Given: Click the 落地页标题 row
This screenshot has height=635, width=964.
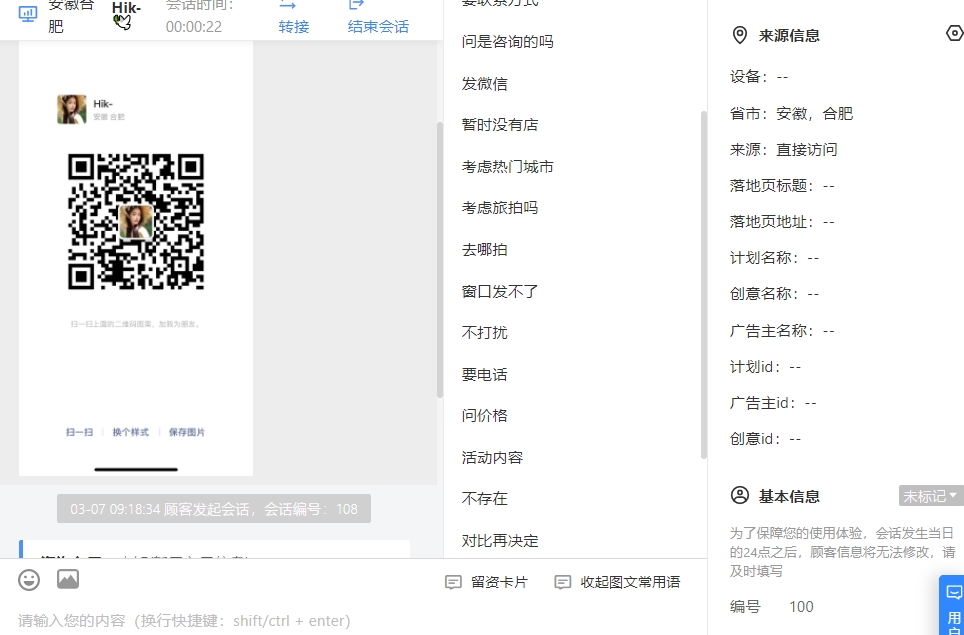Looking at the screenshot, I should [x=782, y=186].
